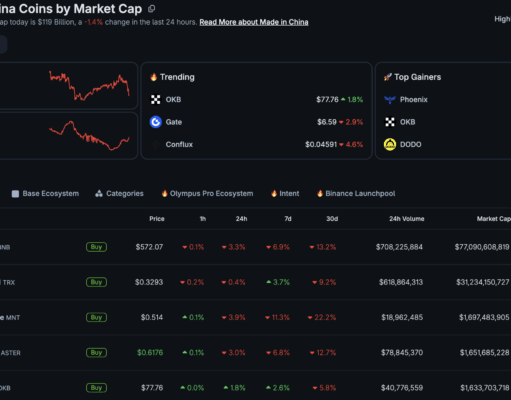
Task: Click the MNT ticker in the table
Action: 13,318
